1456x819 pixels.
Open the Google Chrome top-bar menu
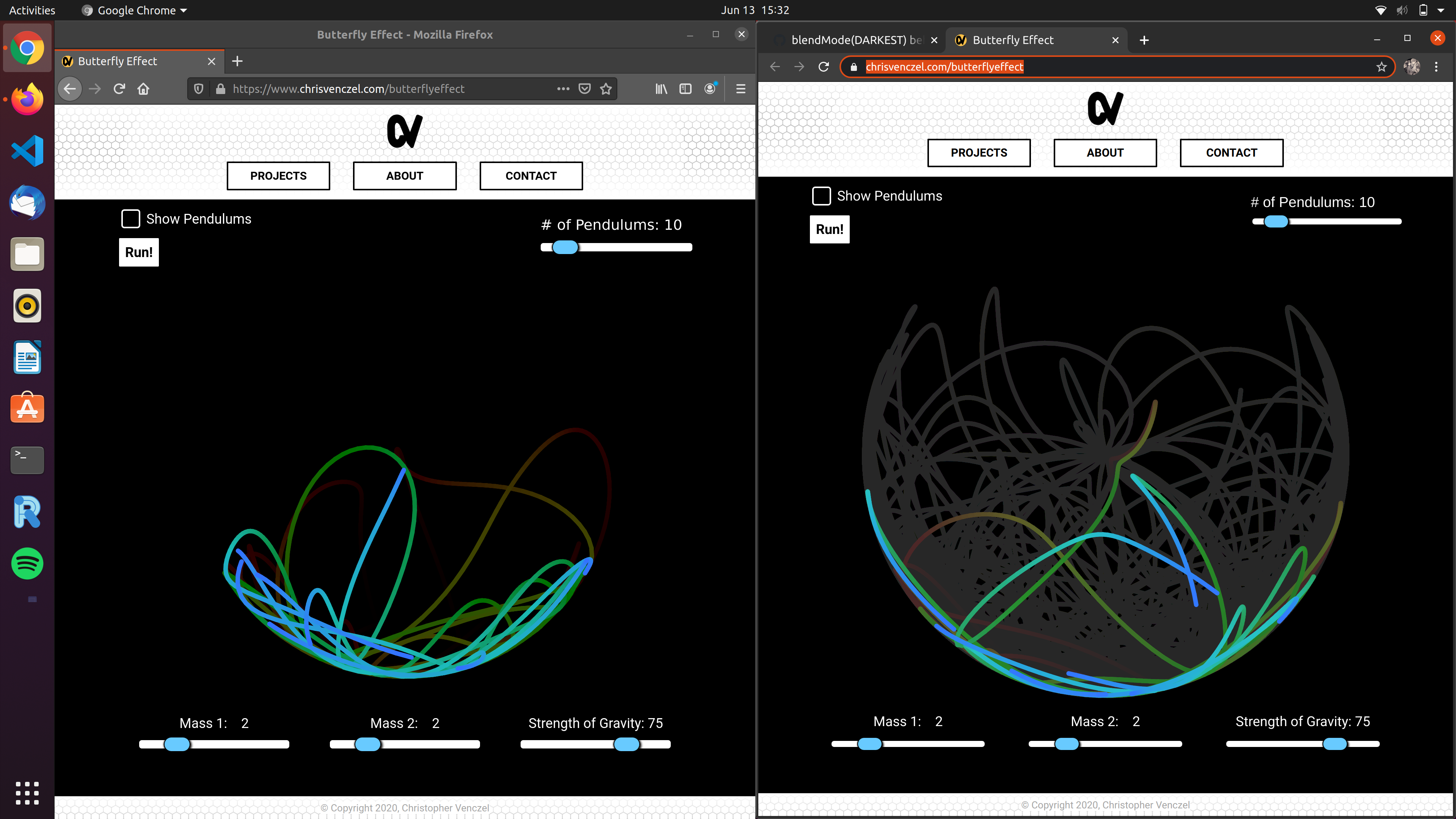point(133,9)
